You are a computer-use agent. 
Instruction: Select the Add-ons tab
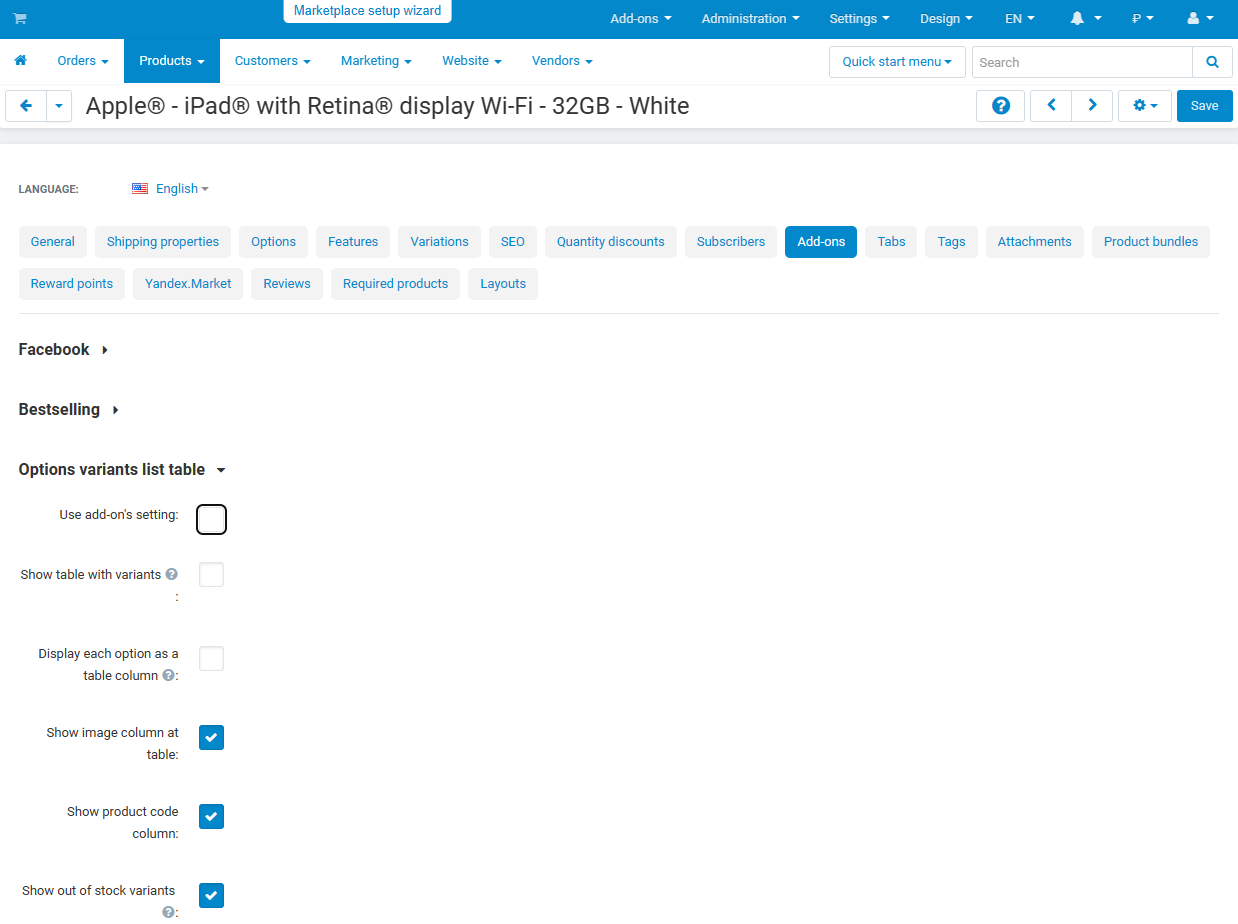[821, 242]
